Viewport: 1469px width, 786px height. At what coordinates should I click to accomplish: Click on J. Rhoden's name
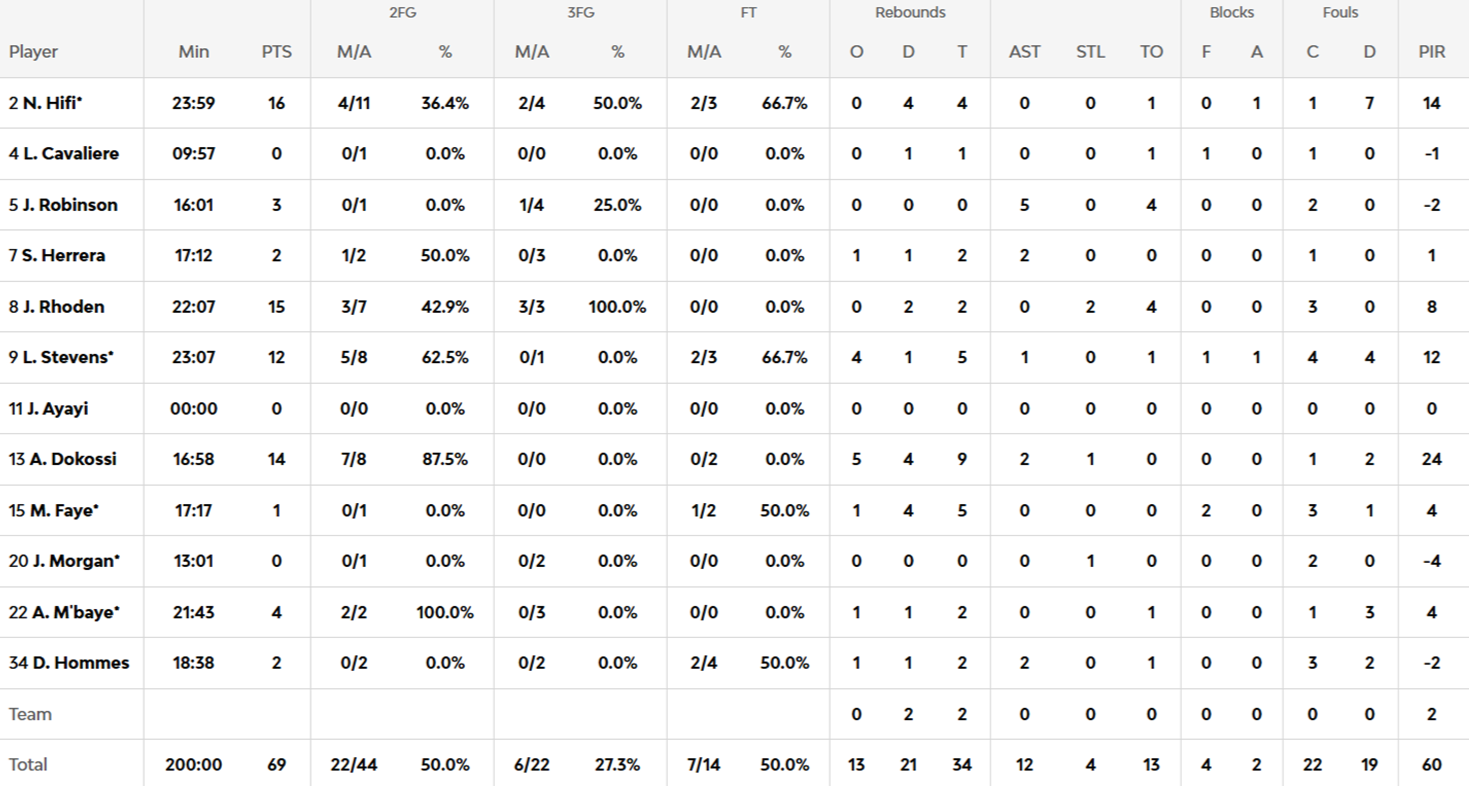(63, 307)
